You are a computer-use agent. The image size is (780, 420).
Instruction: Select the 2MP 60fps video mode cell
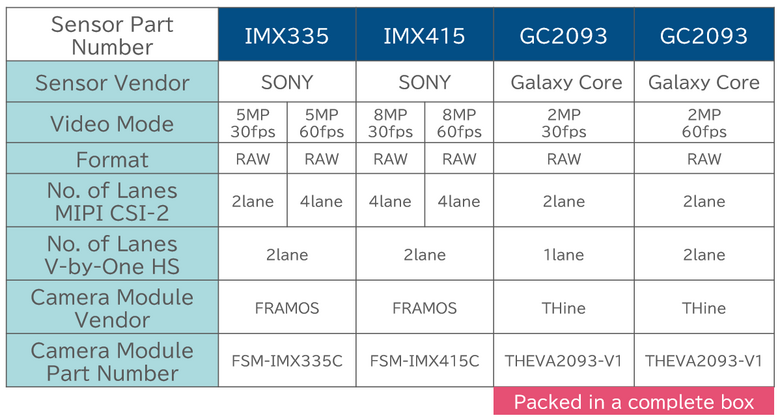click(x=704, y=124)
